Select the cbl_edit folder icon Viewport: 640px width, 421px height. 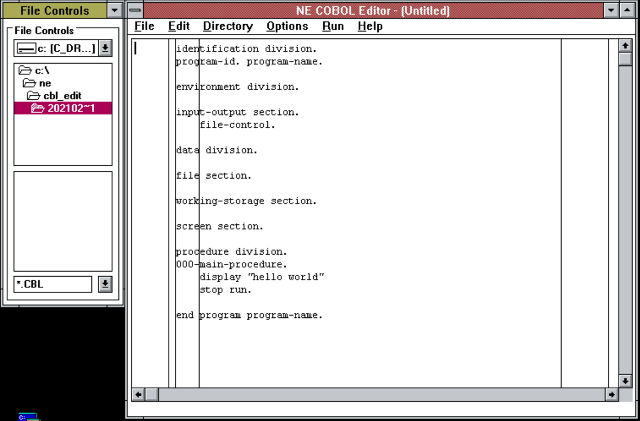[34, 95]
